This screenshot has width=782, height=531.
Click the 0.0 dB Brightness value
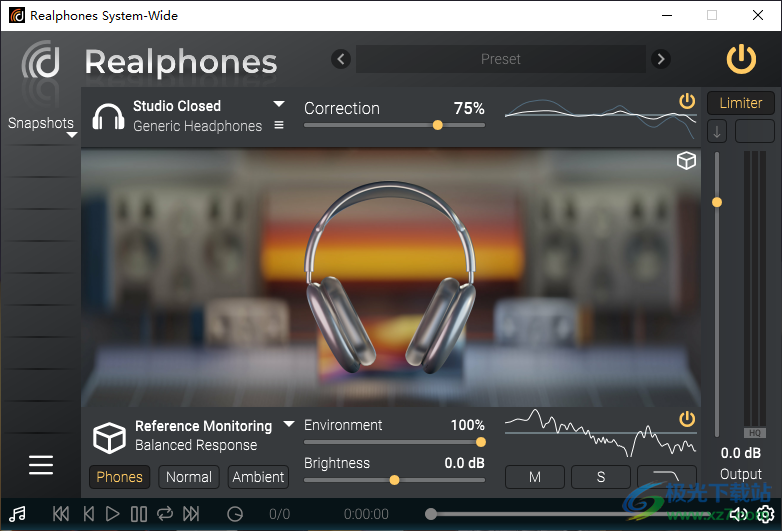click(x=464, y=463)
